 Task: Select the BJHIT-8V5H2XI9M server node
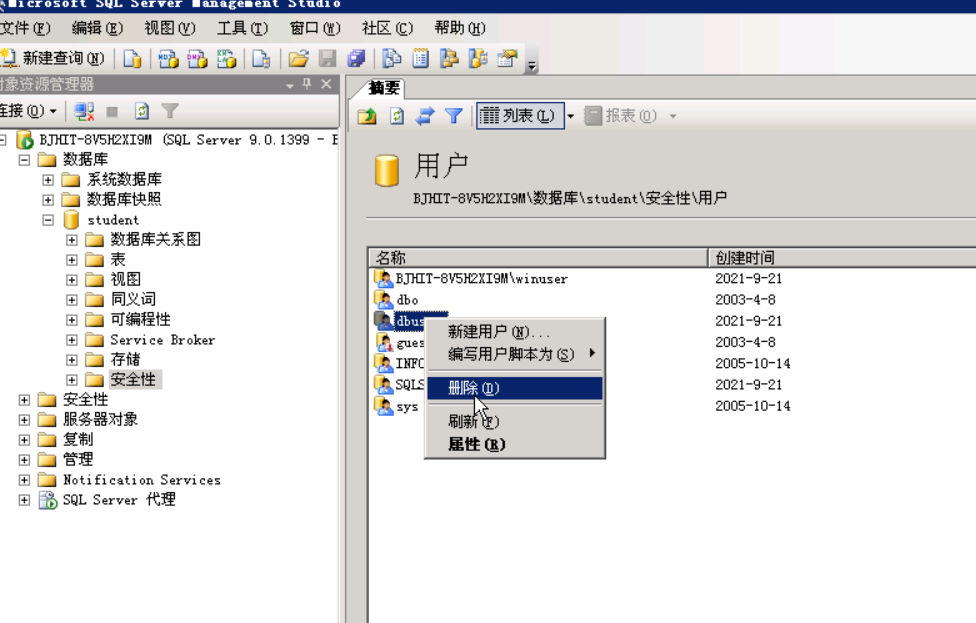pos(188,140)
